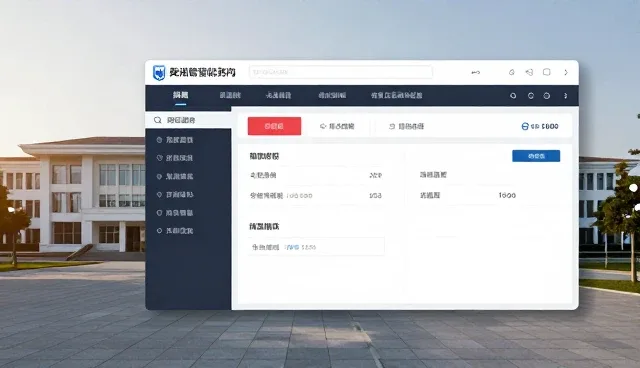Open the first dark sidebar menu item
This screenshot has height=368, width=640.
click(175, 140)
